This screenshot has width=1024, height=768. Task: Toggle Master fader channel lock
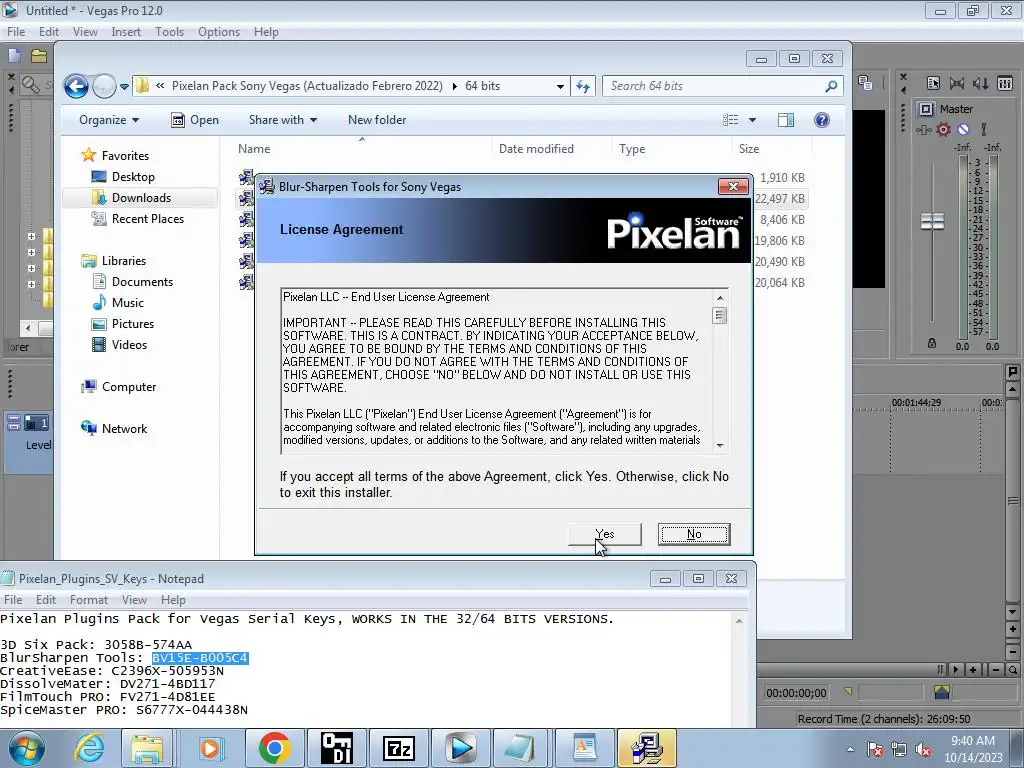coord(932,344)
